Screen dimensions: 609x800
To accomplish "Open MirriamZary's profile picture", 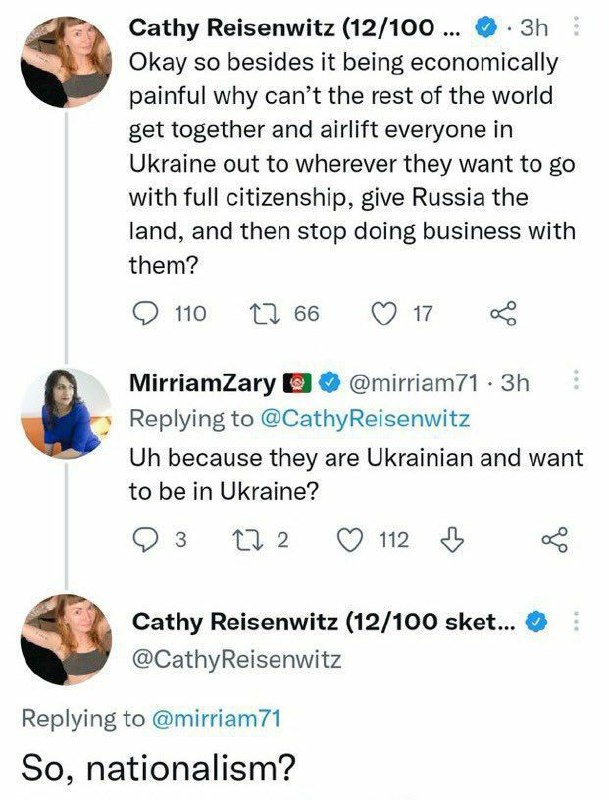I will click(66, 413).
